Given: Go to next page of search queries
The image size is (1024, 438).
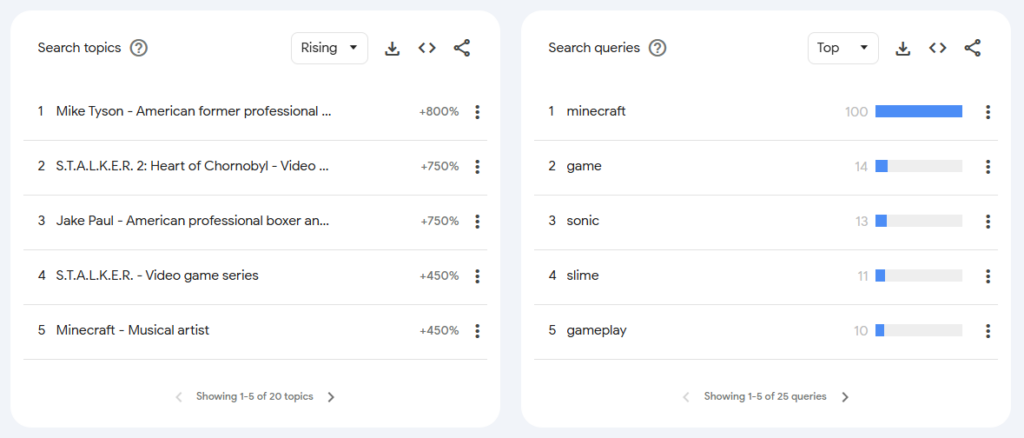Looking at the screenshot, I should (x=845, y=397).
